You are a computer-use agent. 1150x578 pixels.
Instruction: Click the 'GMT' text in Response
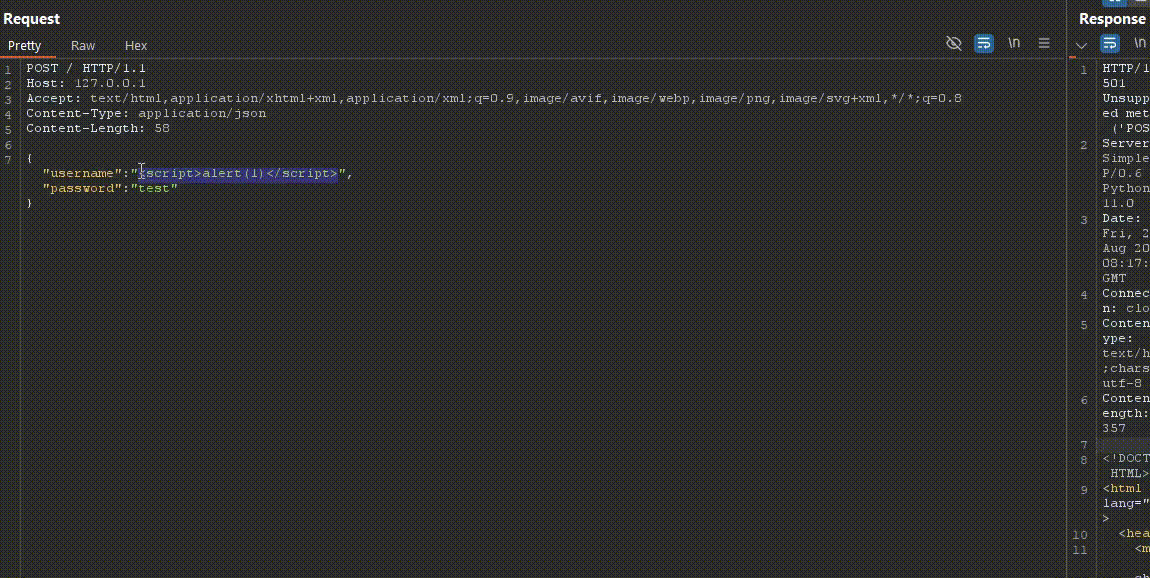(x=1114, y=279)
